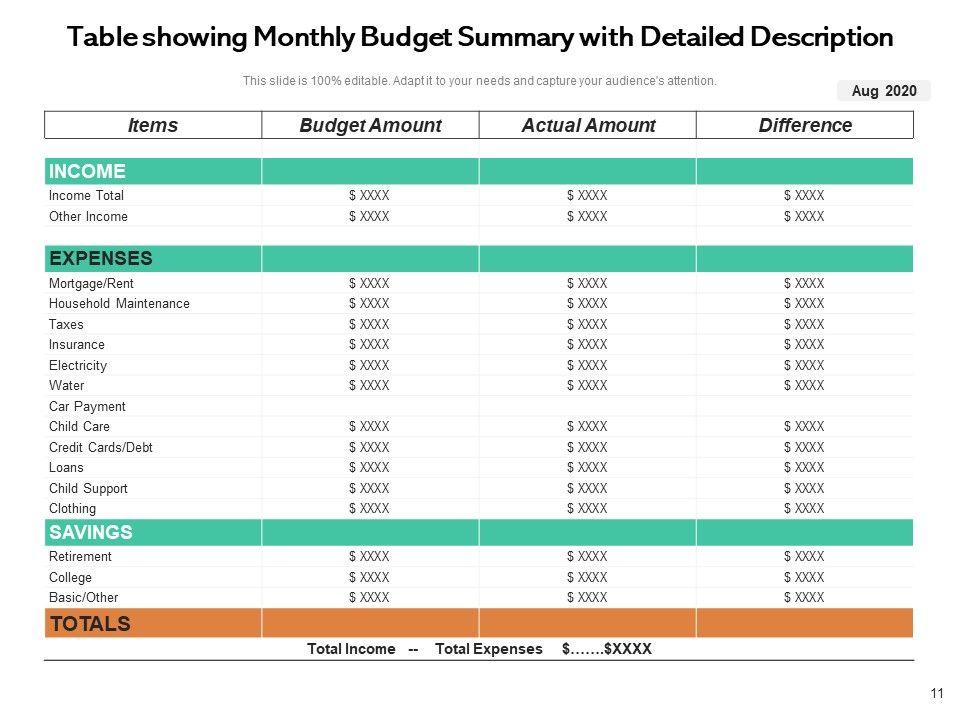Click the Aug 2020 date label
The image size is (960, 720).
click(x=883, y=91)
